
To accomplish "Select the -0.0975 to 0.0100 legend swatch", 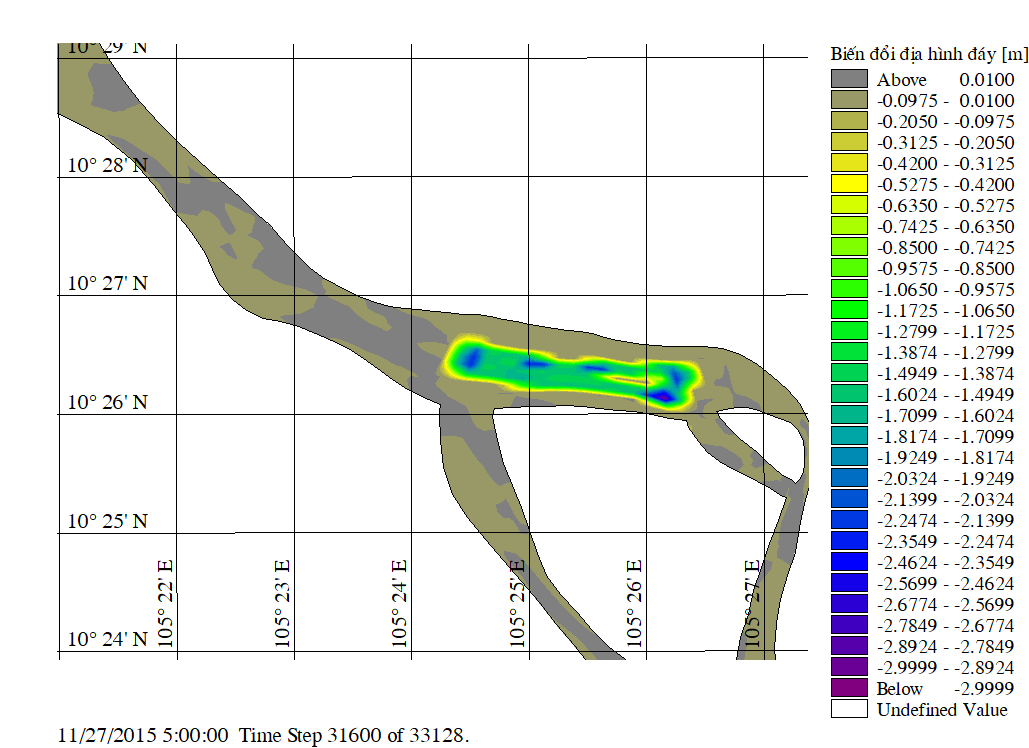I will 849,100.
